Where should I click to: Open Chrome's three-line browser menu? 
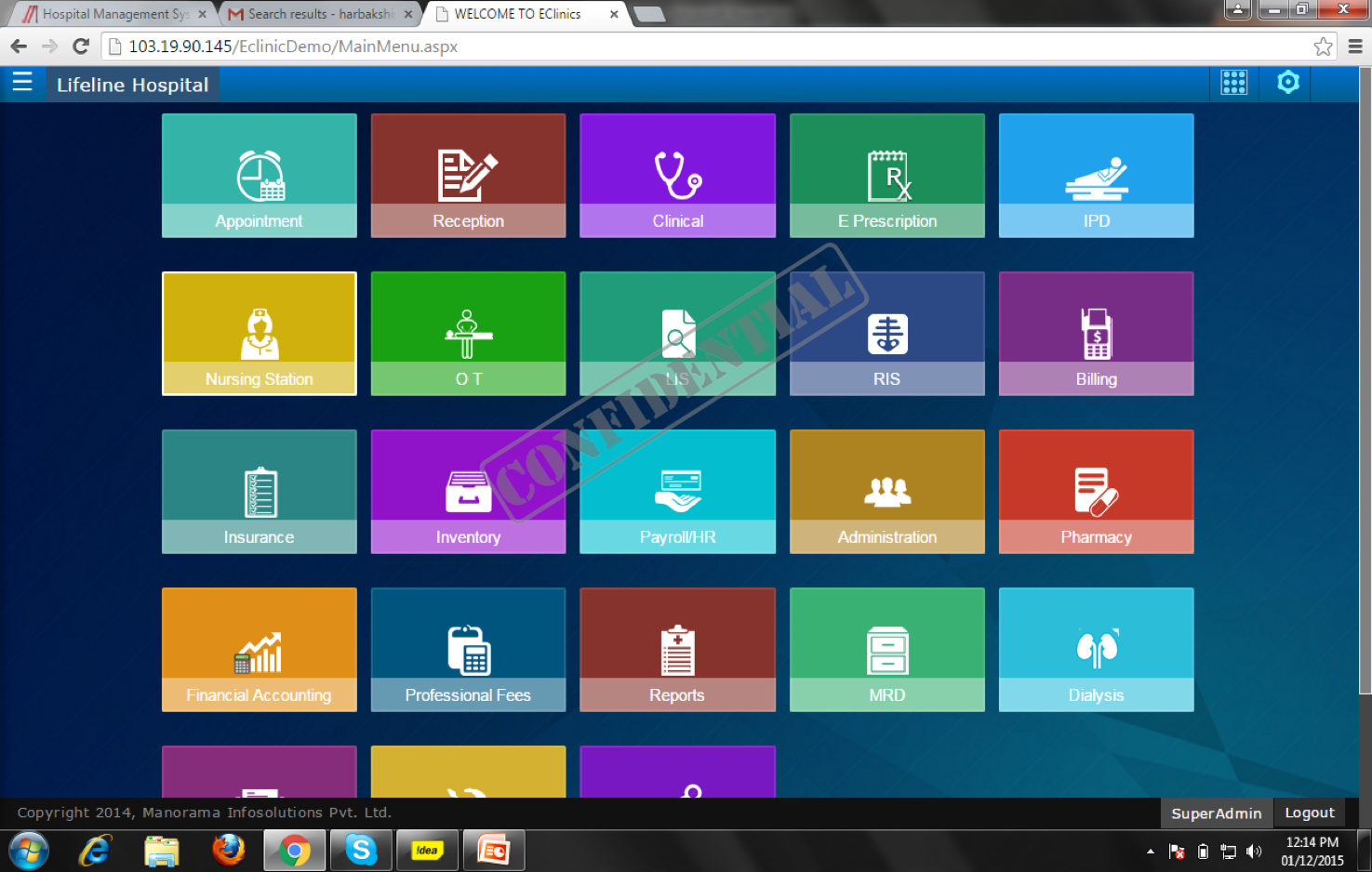(x=1354, y=46)
